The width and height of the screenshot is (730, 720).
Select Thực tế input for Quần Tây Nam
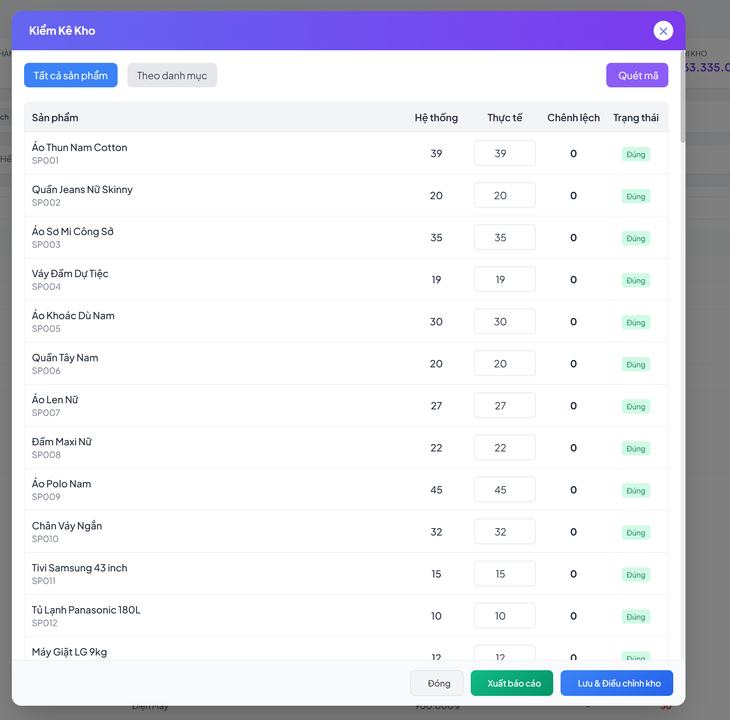(504, 363)
